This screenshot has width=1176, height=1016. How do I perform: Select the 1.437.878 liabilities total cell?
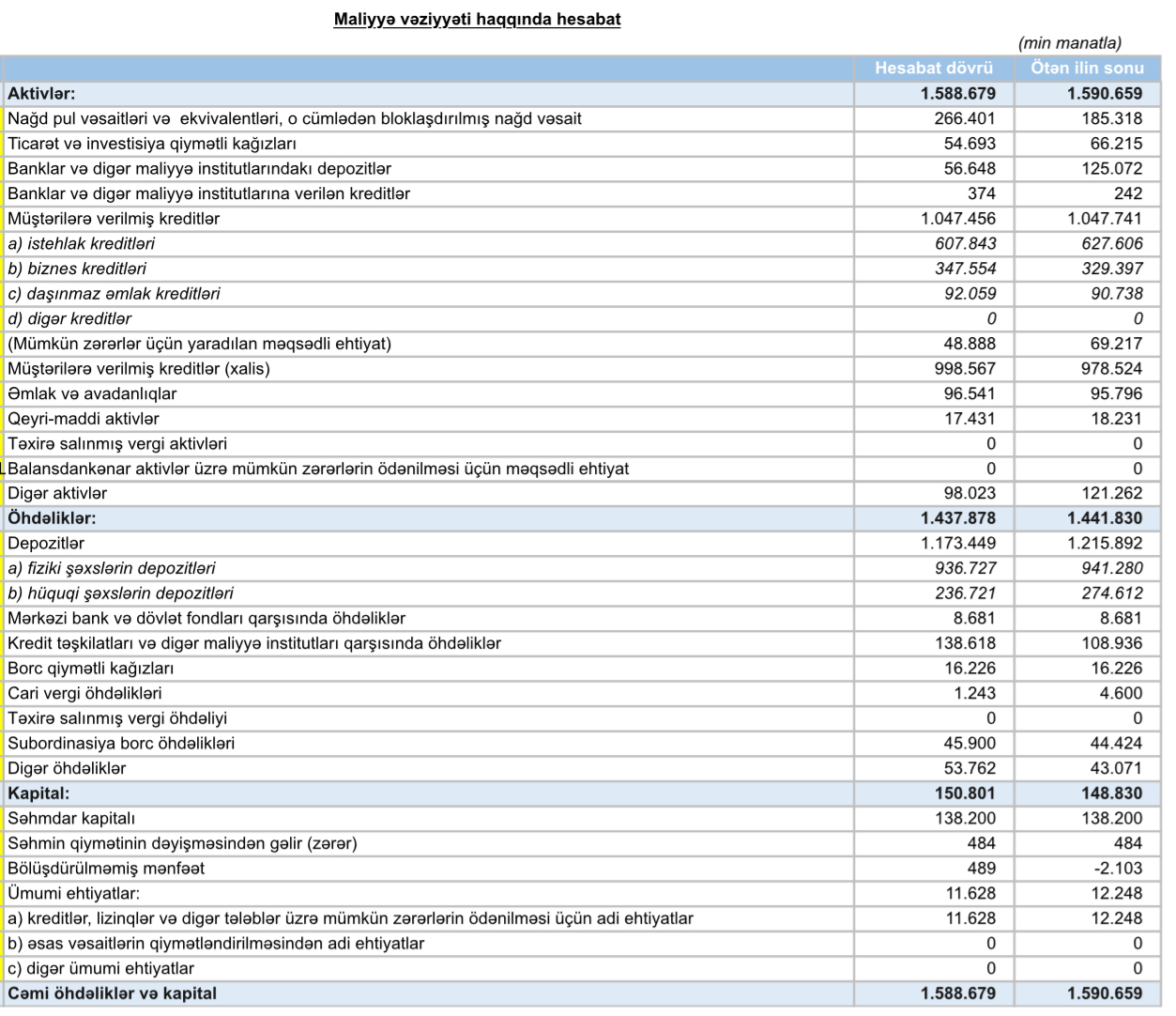click(958, 518)
